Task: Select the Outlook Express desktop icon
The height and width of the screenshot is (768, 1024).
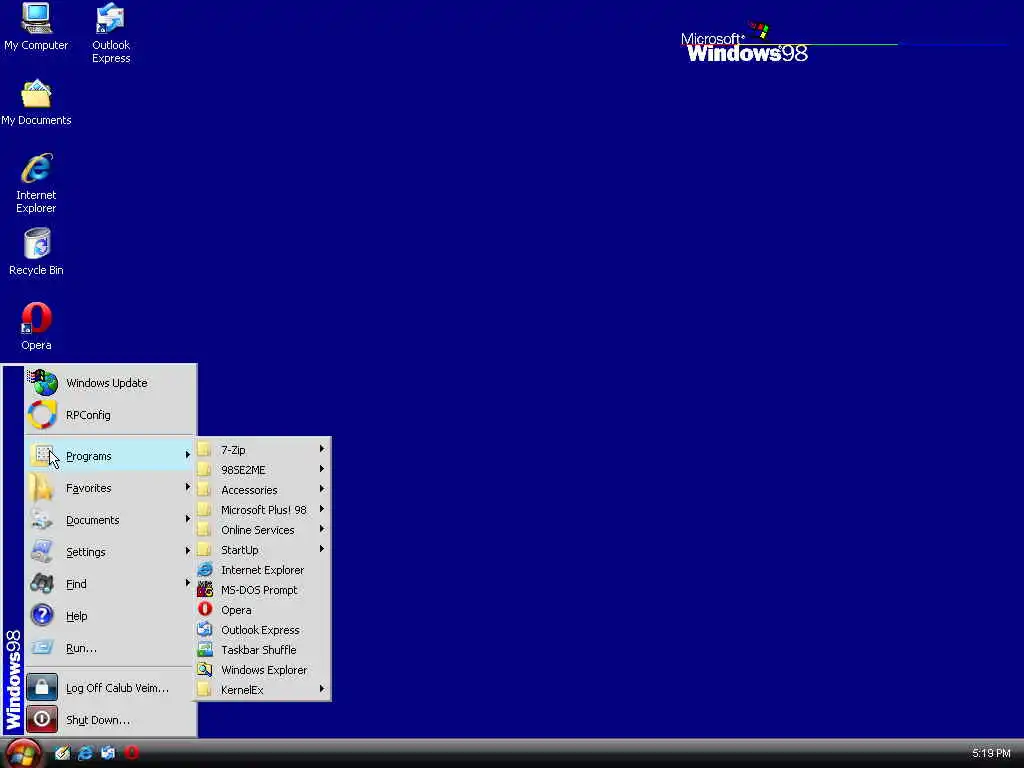Action: click(x=110, y=33)
